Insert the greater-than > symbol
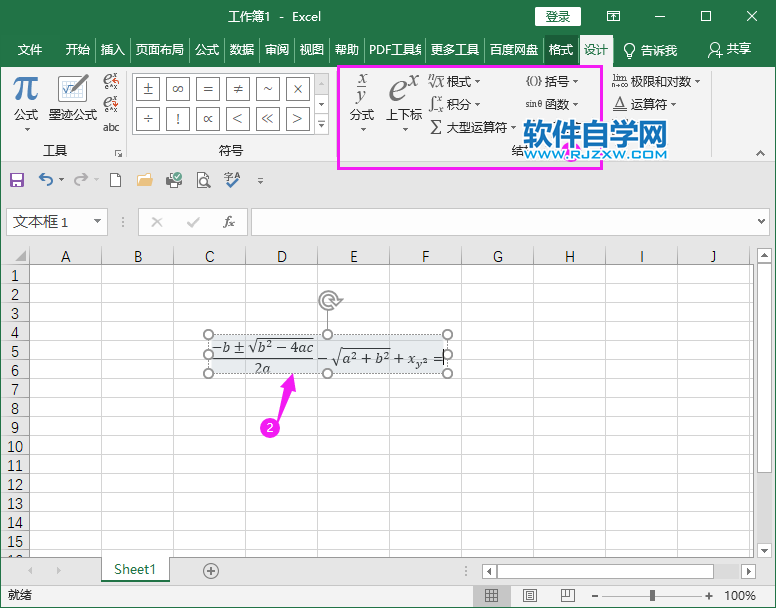 (297, 119)
